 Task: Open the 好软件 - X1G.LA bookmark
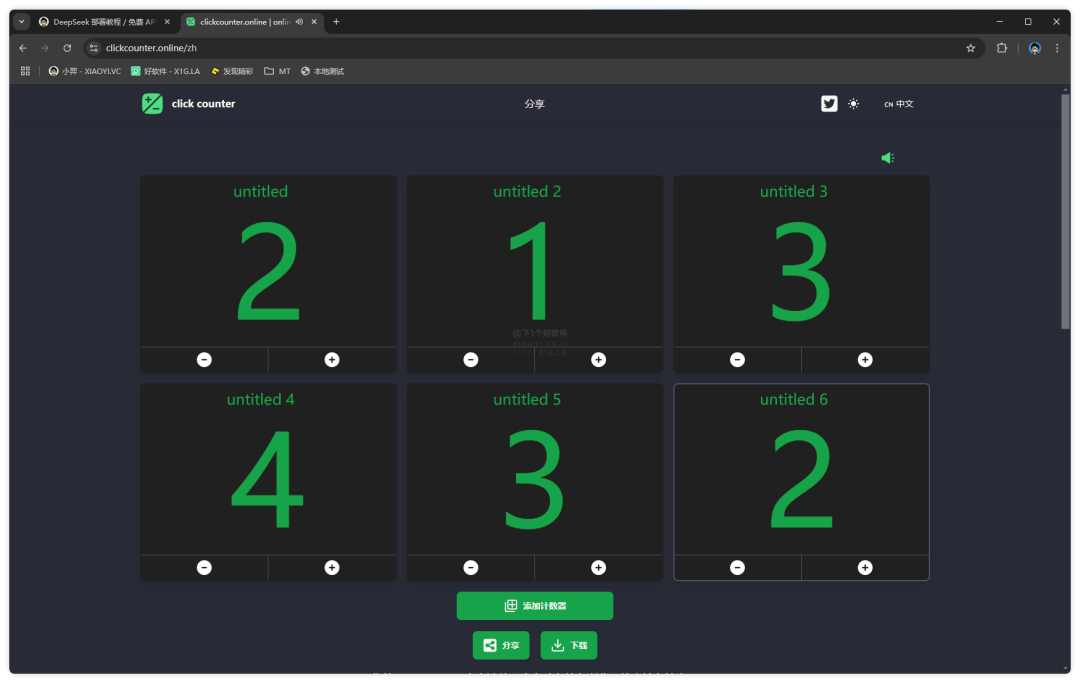pyautogui.click(x=166, y=71)
